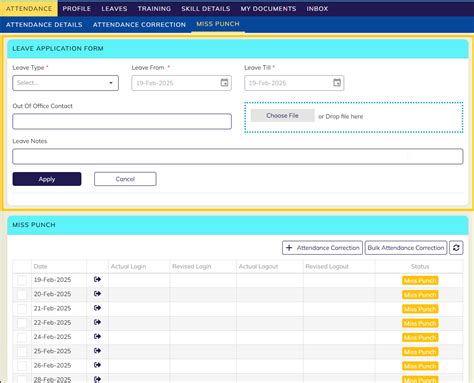Click the Bulk Attendance Correction button

pyautogui.click(x=406, y=248)
